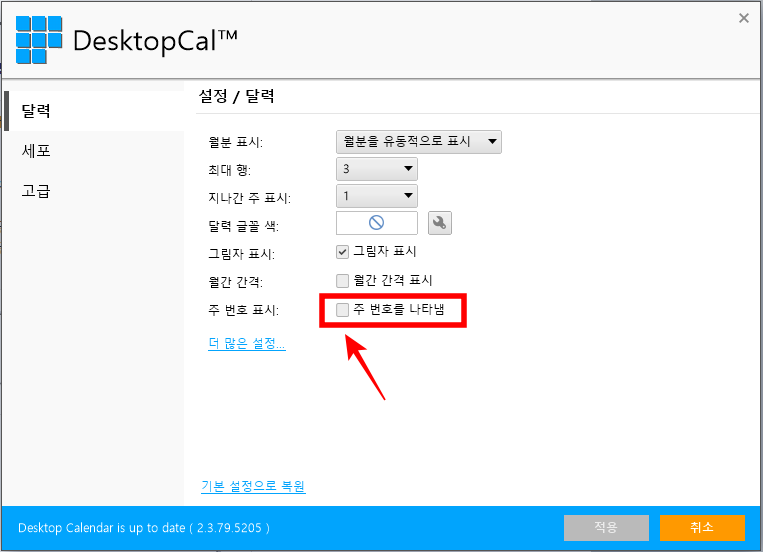Viewport: 763px width, 552px height.
Task: Close the DesktopCal settings window
Action: [744, 18]
